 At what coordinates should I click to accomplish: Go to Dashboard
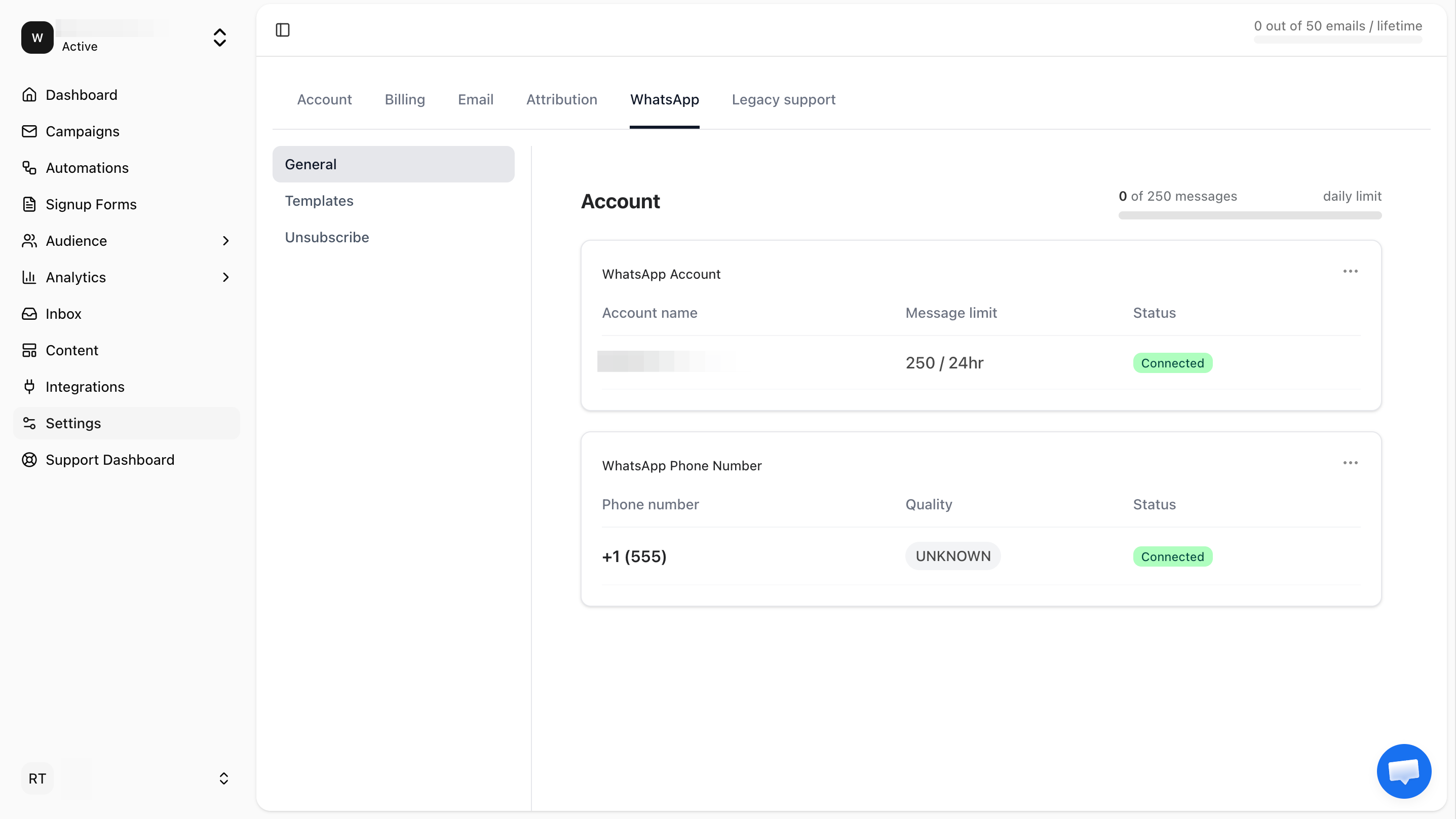[x=82, y=94]
